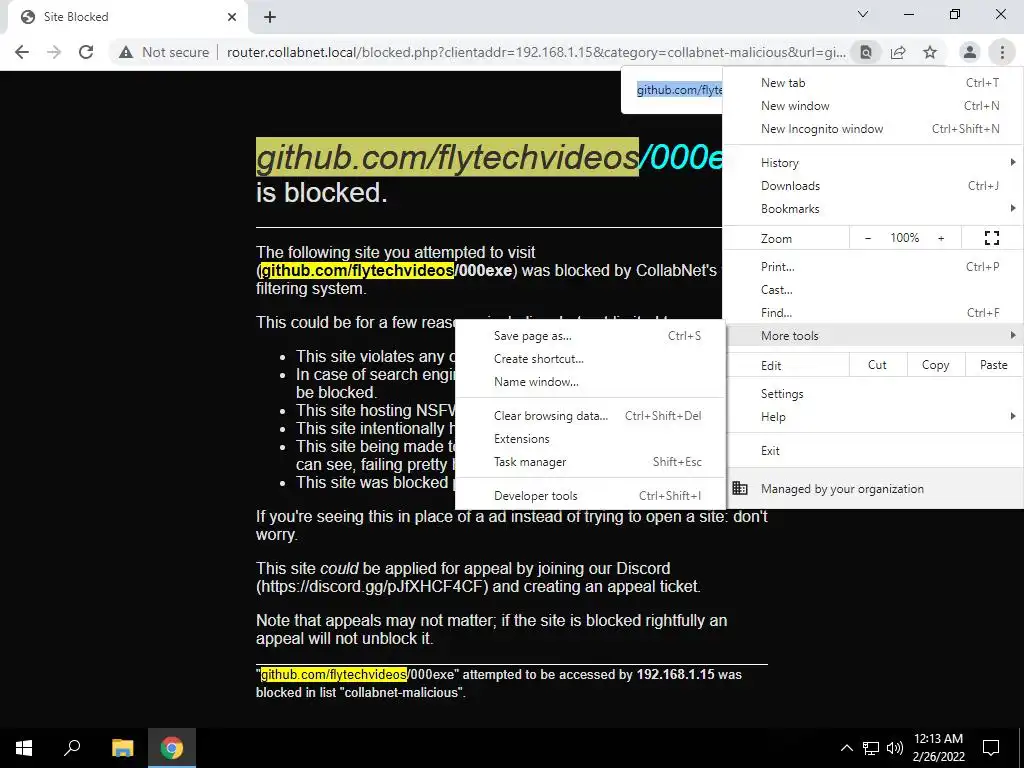Show hidden system tray icons
Screen dimensions: 1024x768
pos(846,748)
